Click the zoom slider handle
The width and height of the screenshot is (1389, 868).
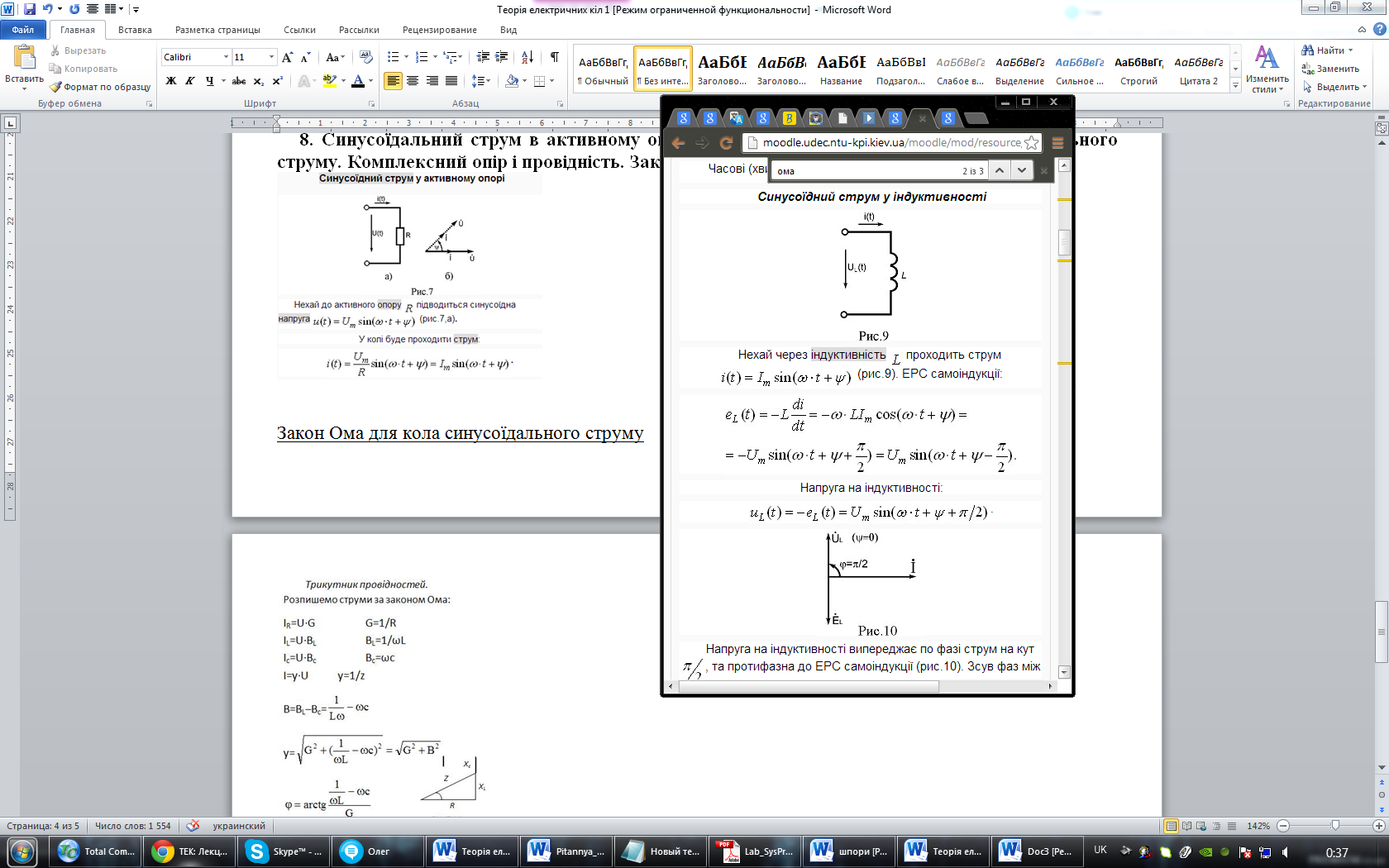click(1334, 826)
